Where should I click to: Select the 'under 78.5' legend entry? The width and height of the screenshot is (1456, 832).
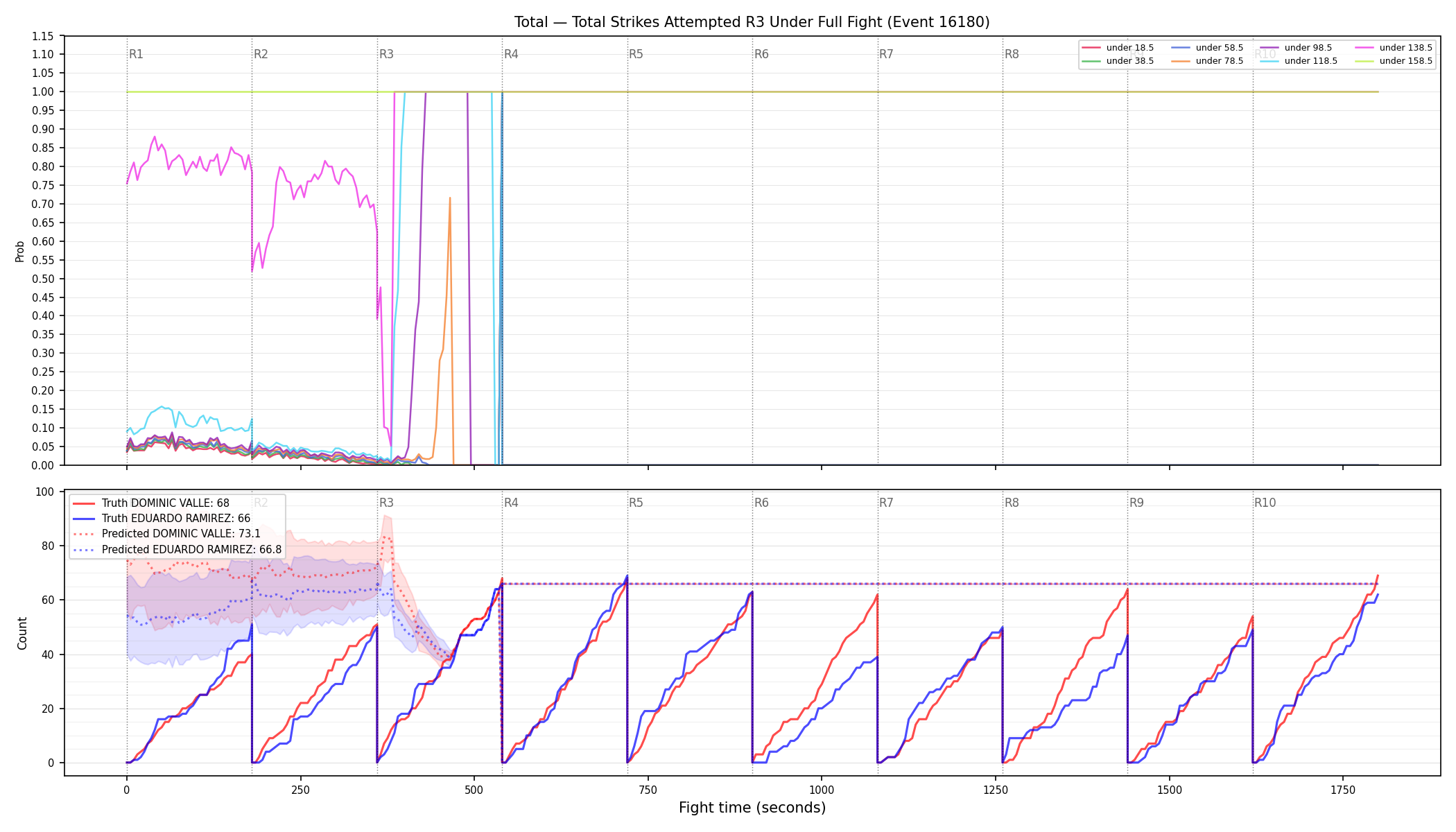(x=1208, y=61)
